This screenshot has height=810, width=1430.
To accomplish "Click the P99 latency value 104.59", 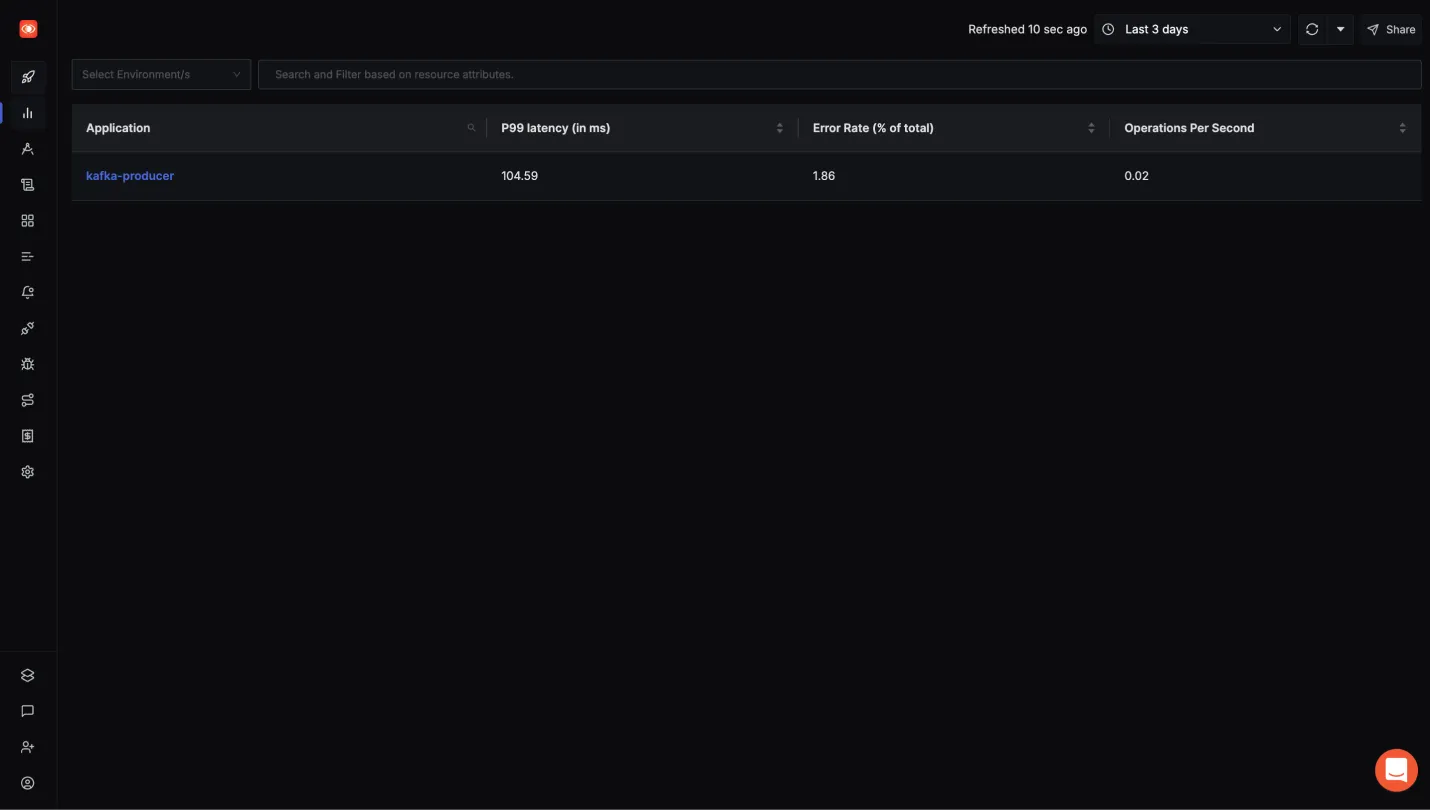I will pyautogui.click(x=519, y=176).
